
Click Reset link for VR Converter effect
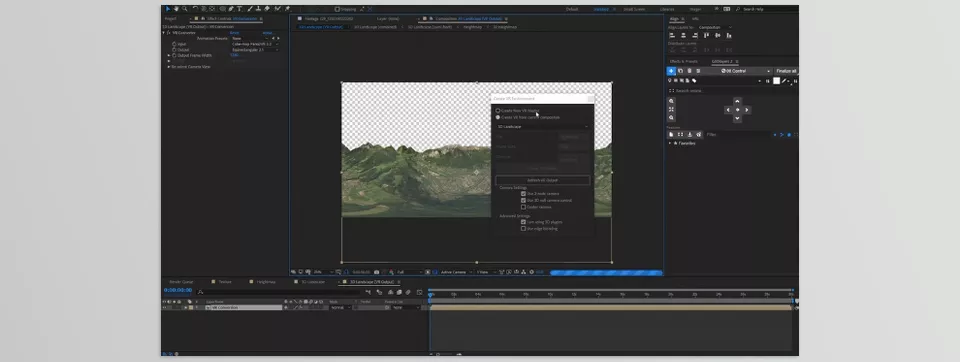click(234, 32)
